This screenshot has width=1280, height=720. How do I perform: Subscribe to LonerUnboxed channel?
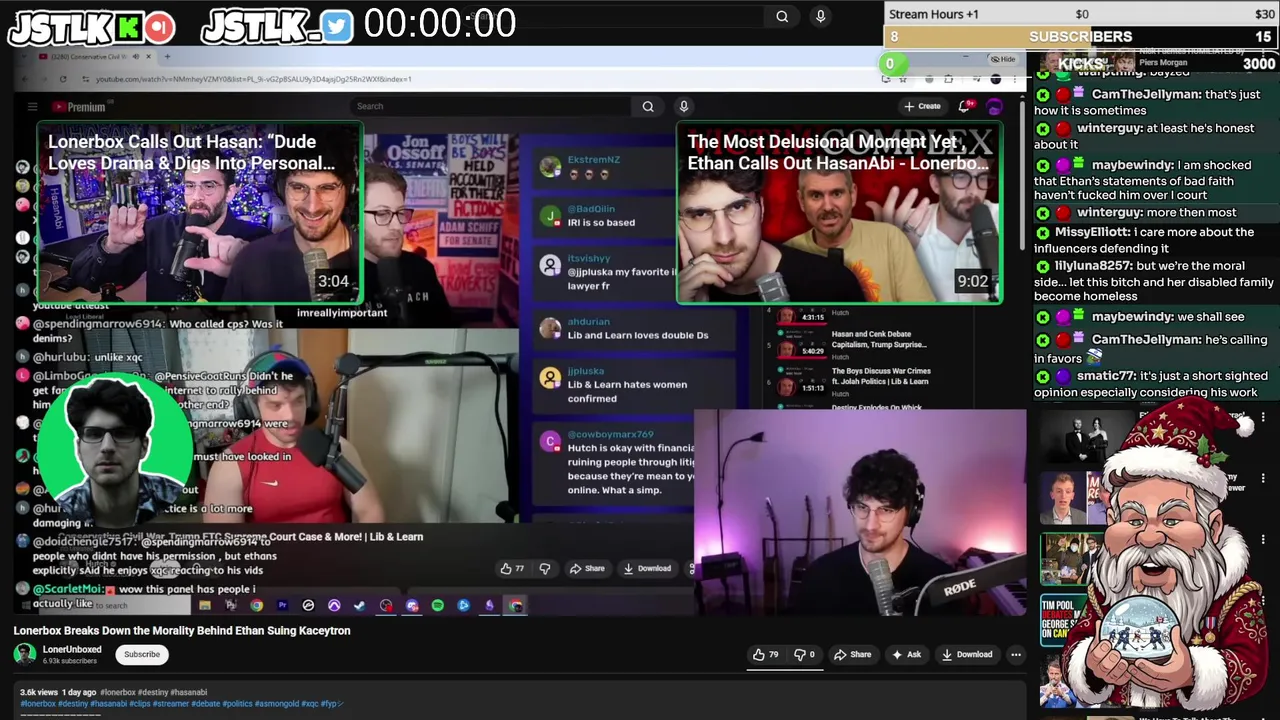142,655
